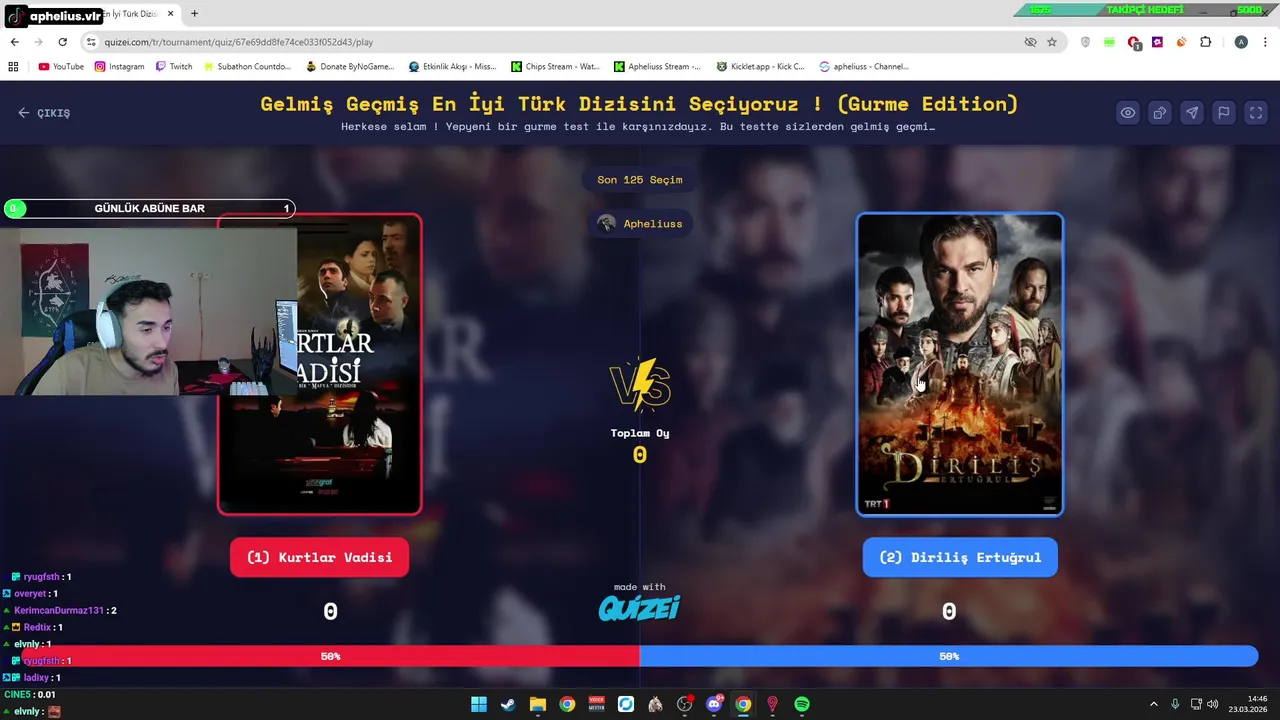The image size is (1280, 720).
Task: Open the Chips Stream bookmark
Action: point(555,67)
